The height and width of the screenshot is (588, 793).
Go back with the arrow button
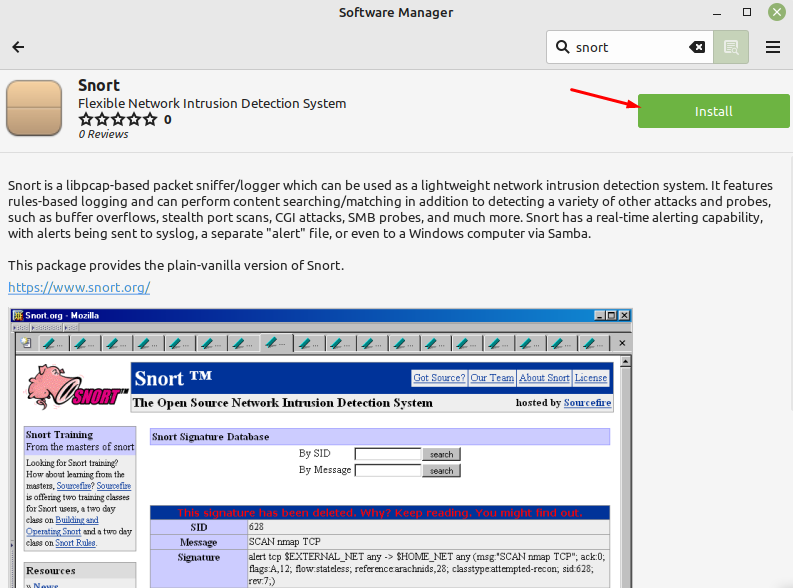click(x=18, y=47)
